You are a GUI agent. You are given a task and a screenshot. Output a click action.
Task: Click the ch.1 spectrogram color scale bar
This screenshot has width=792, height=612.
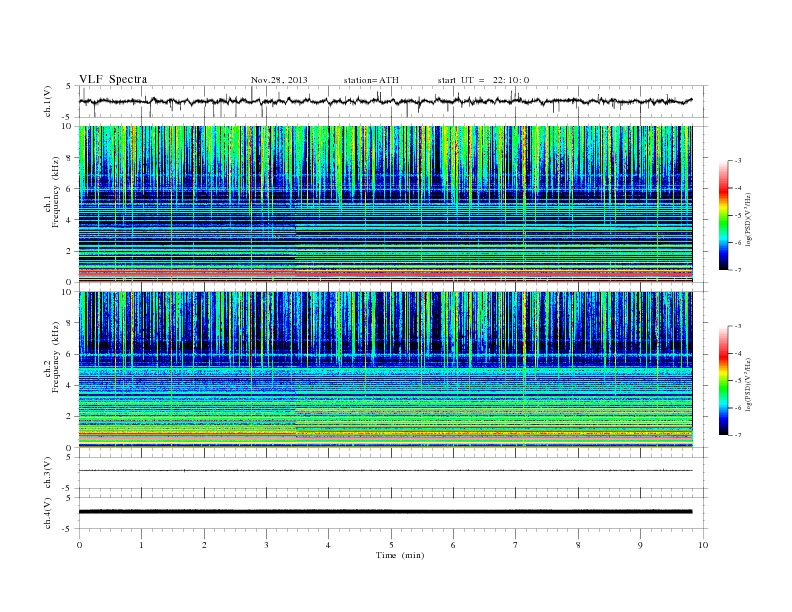(723, 215)
